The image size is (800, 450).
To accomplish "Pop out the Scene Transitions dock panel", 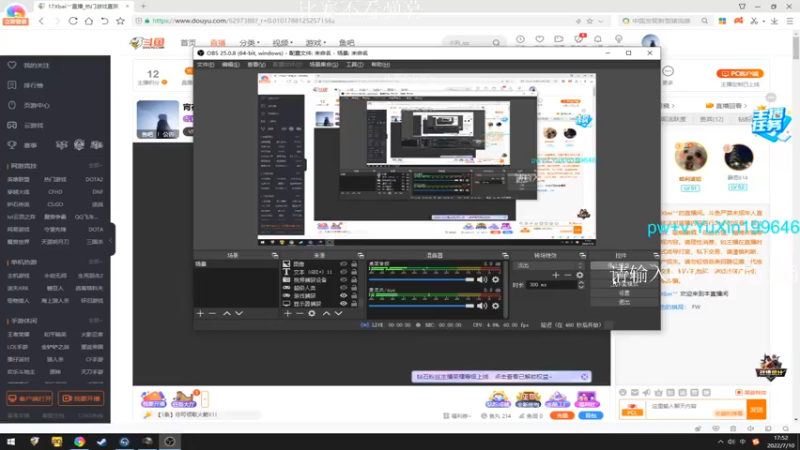I will (x=582, y=255).
